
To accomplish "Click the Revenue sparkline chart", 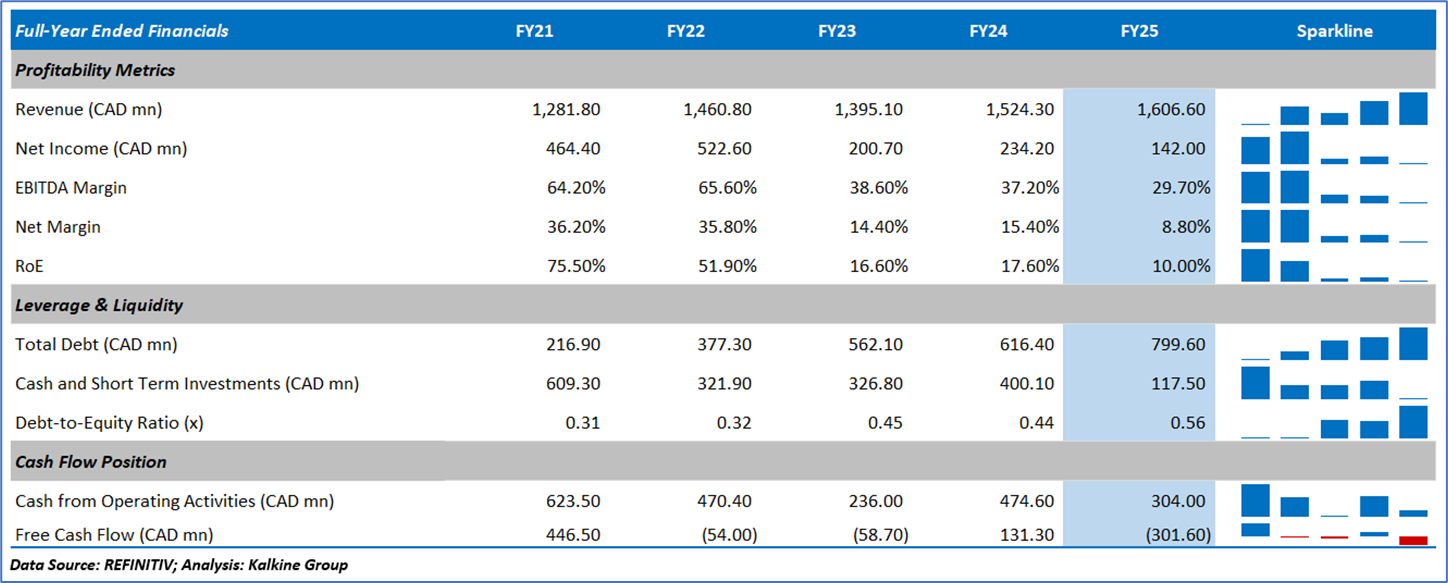I will click(1334, 109).
